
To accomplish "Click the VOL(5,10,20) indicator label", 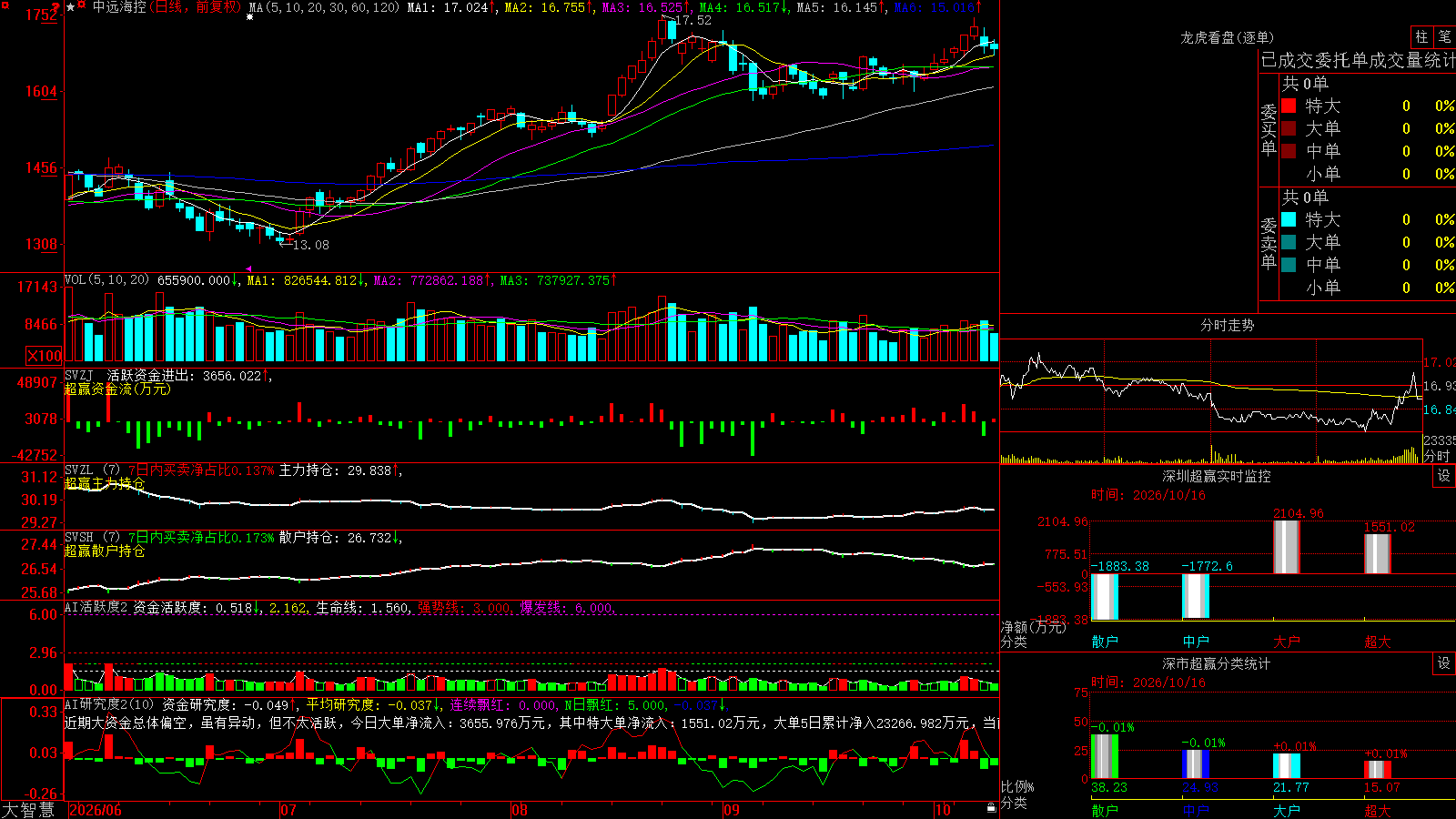I will (x=106, y=280).
